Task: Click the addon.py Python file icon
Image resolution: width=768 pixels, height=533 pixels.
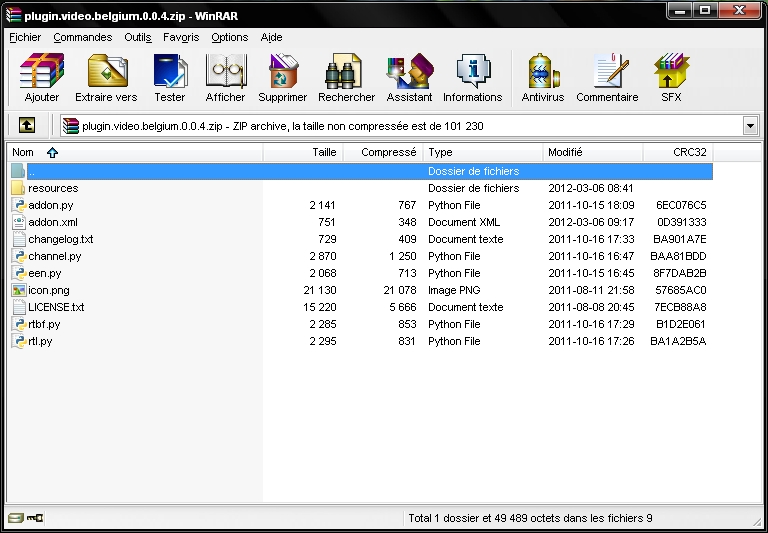Action: pyautogui.click(x=19, y=205)
